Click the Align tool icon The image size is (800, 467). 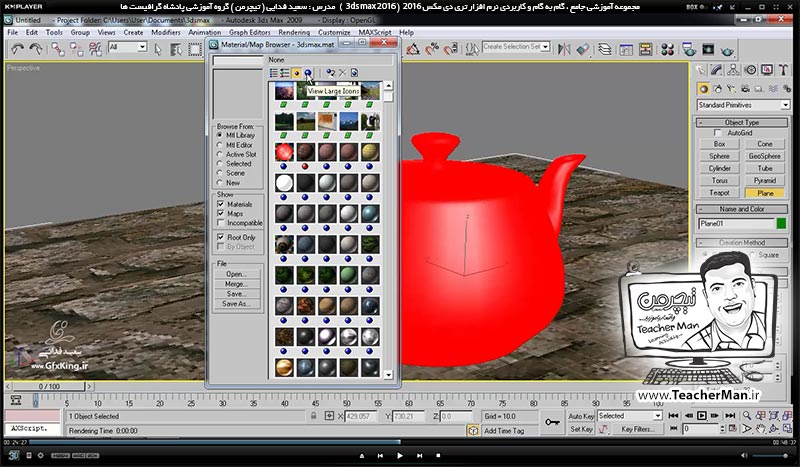coord(583,49)
